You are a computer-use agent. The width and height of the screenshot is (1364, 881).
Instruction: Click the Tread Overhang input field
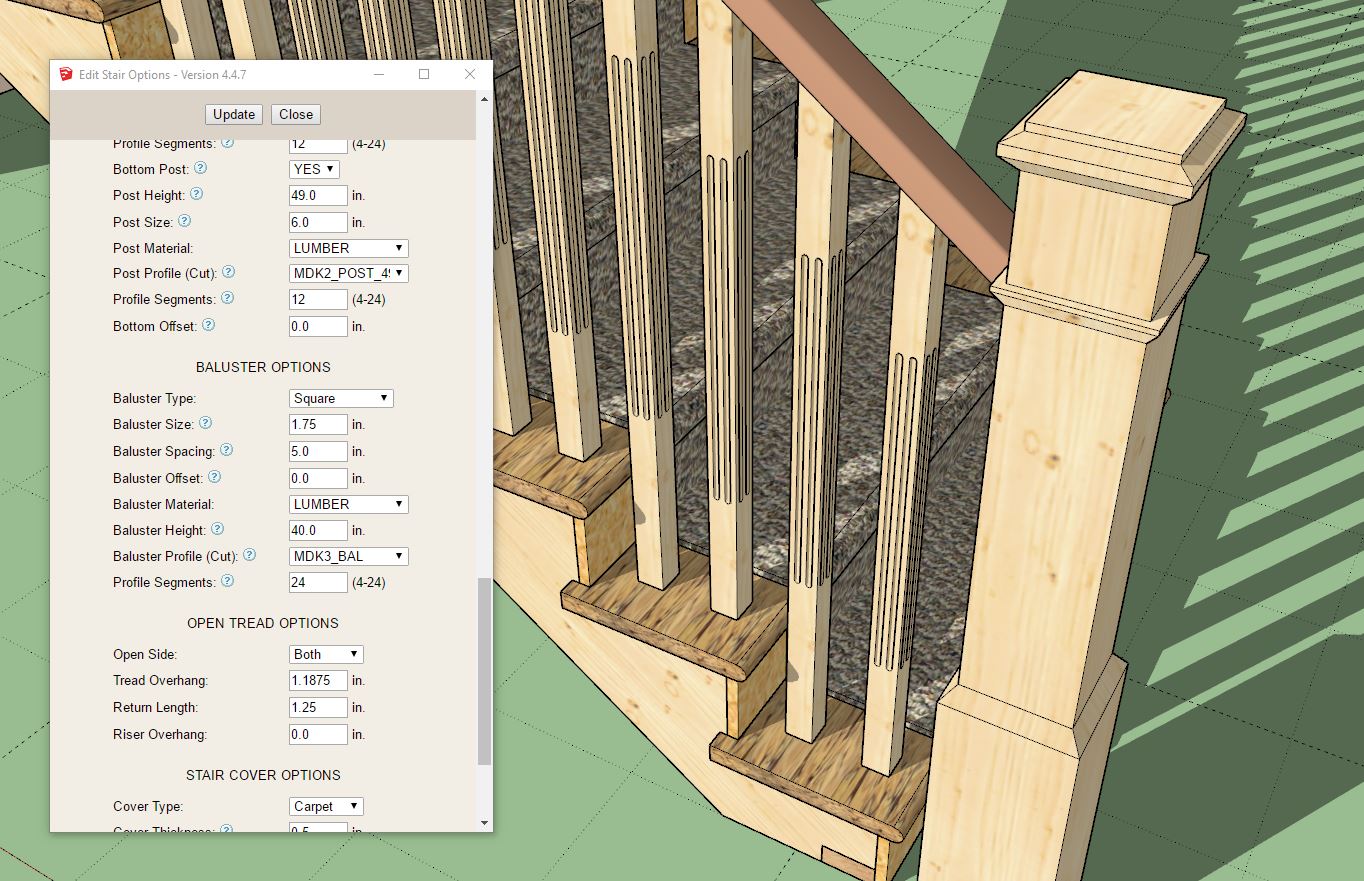tap(318, 681)
